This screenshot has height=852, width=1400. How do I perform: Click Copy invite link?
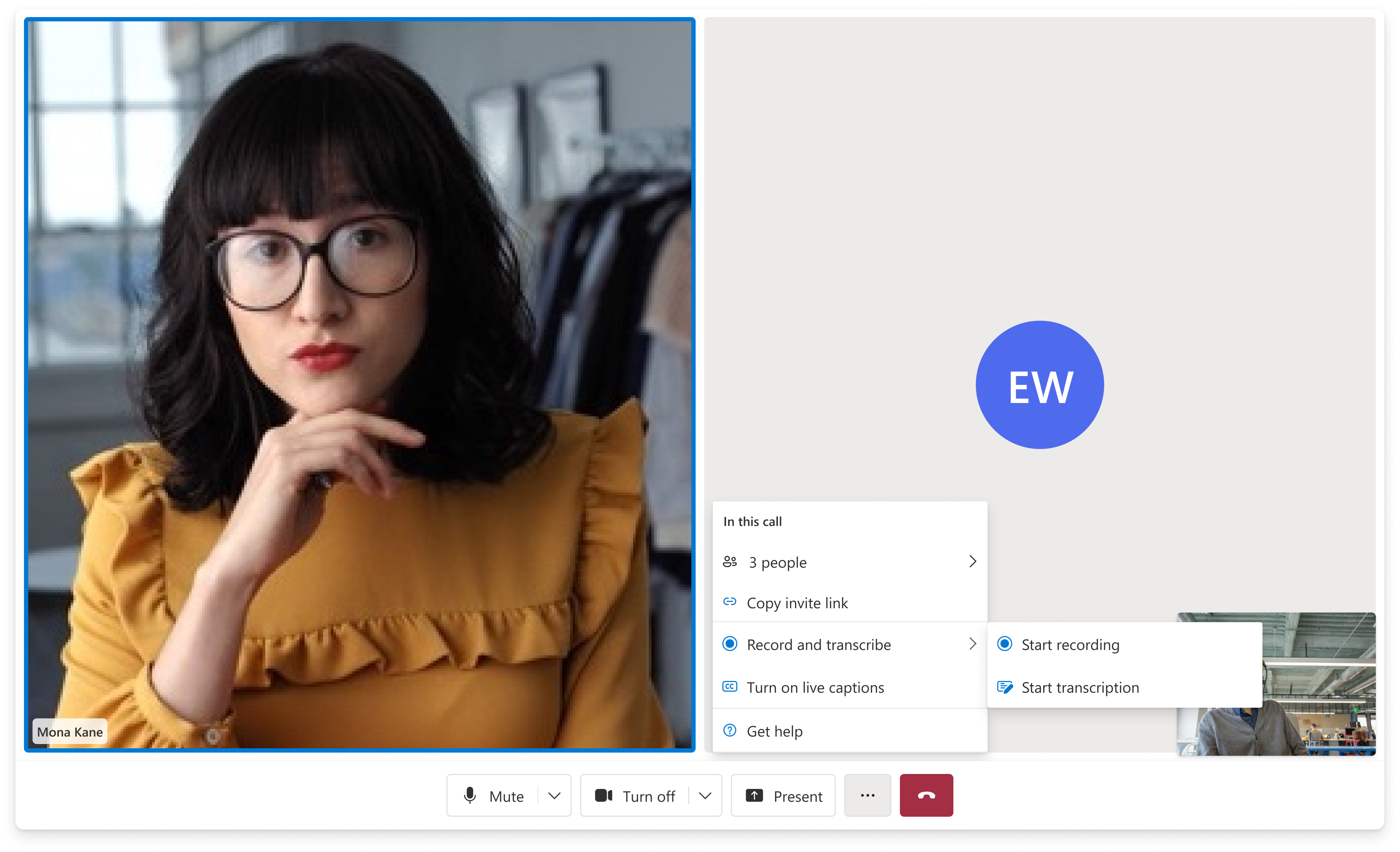(x=797, y=603)
